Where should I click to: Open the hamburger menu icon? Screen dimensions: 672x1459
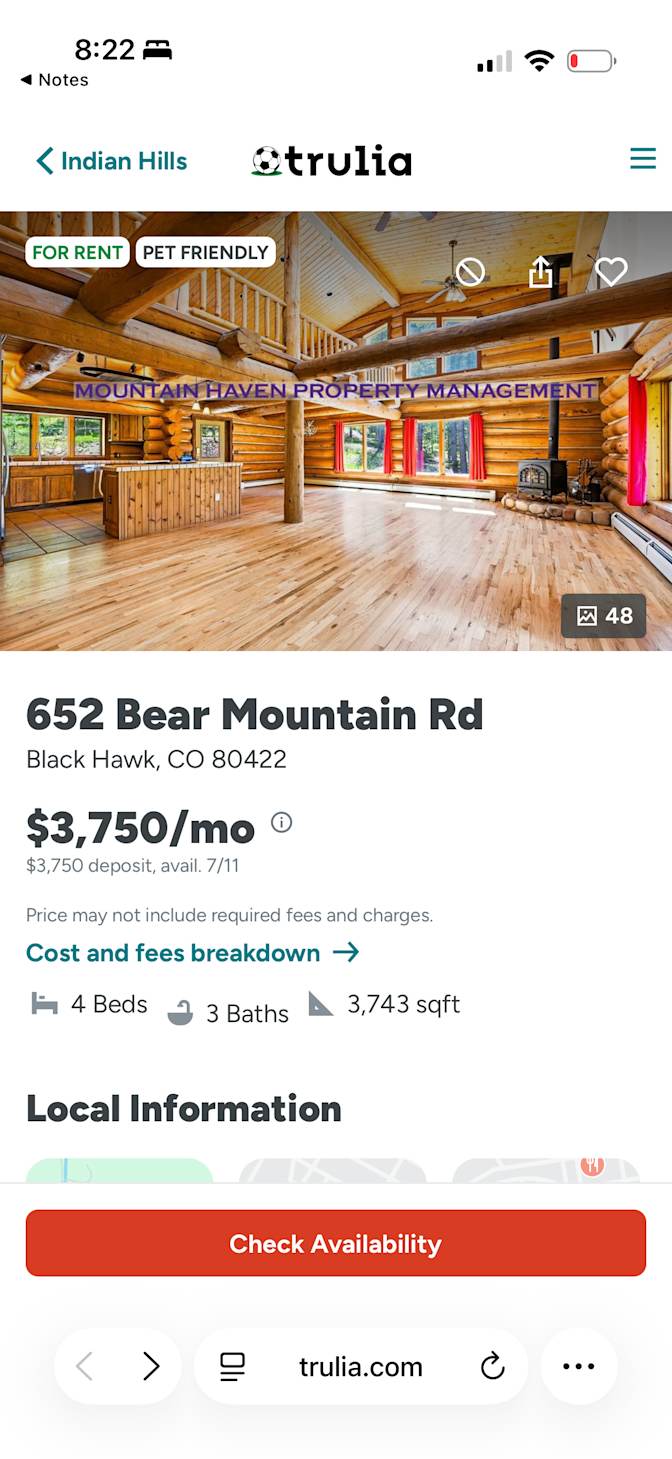(x=643, y=158)
